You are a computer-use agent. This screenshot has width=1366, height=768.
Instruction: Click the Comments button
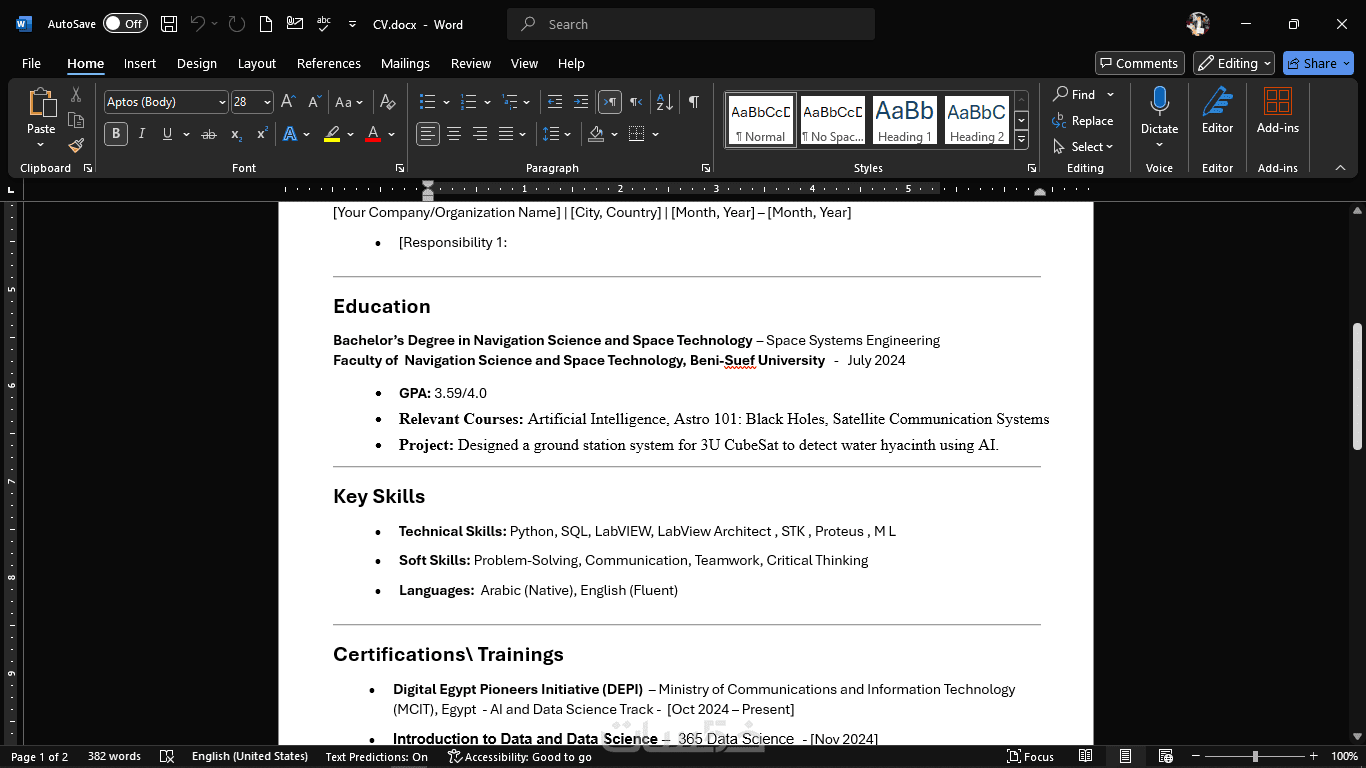1140,63
